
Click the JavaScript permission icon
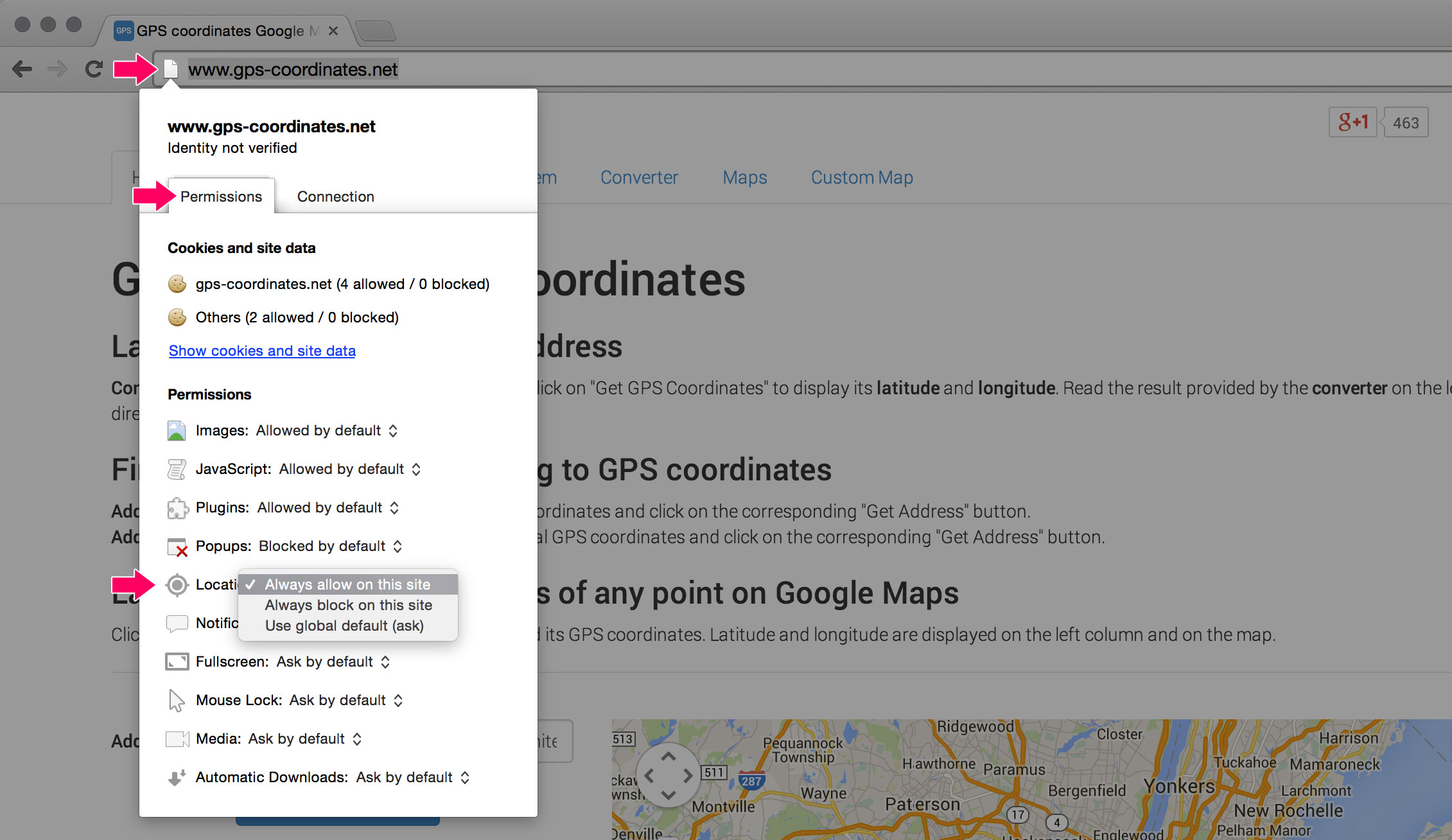(177, 469)
